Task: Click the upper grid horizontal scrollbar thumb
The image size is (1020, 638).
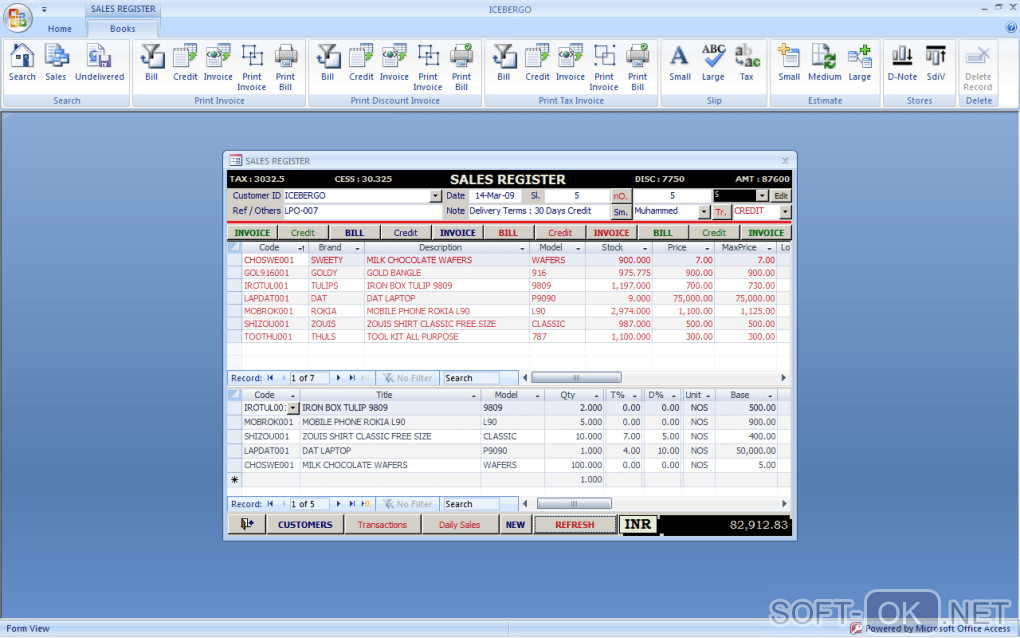Action: pos(576,378)
